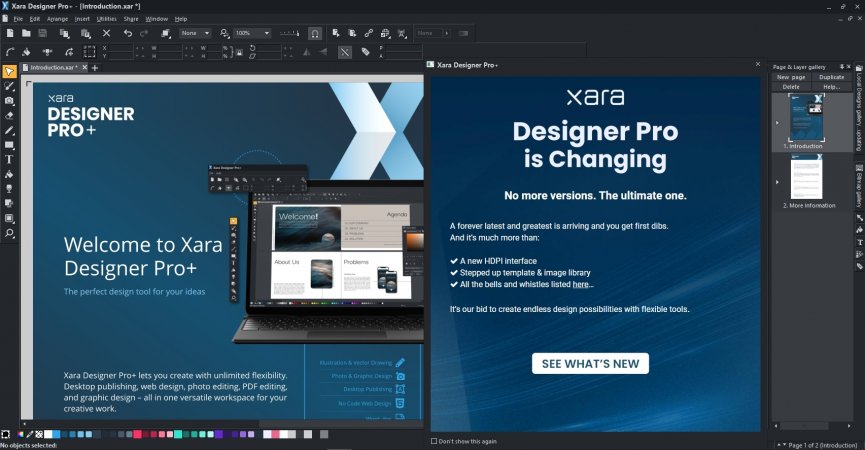Open the page navigation arrow in status bar
This screenshot has height=450, width=865.
click(781, 444)
